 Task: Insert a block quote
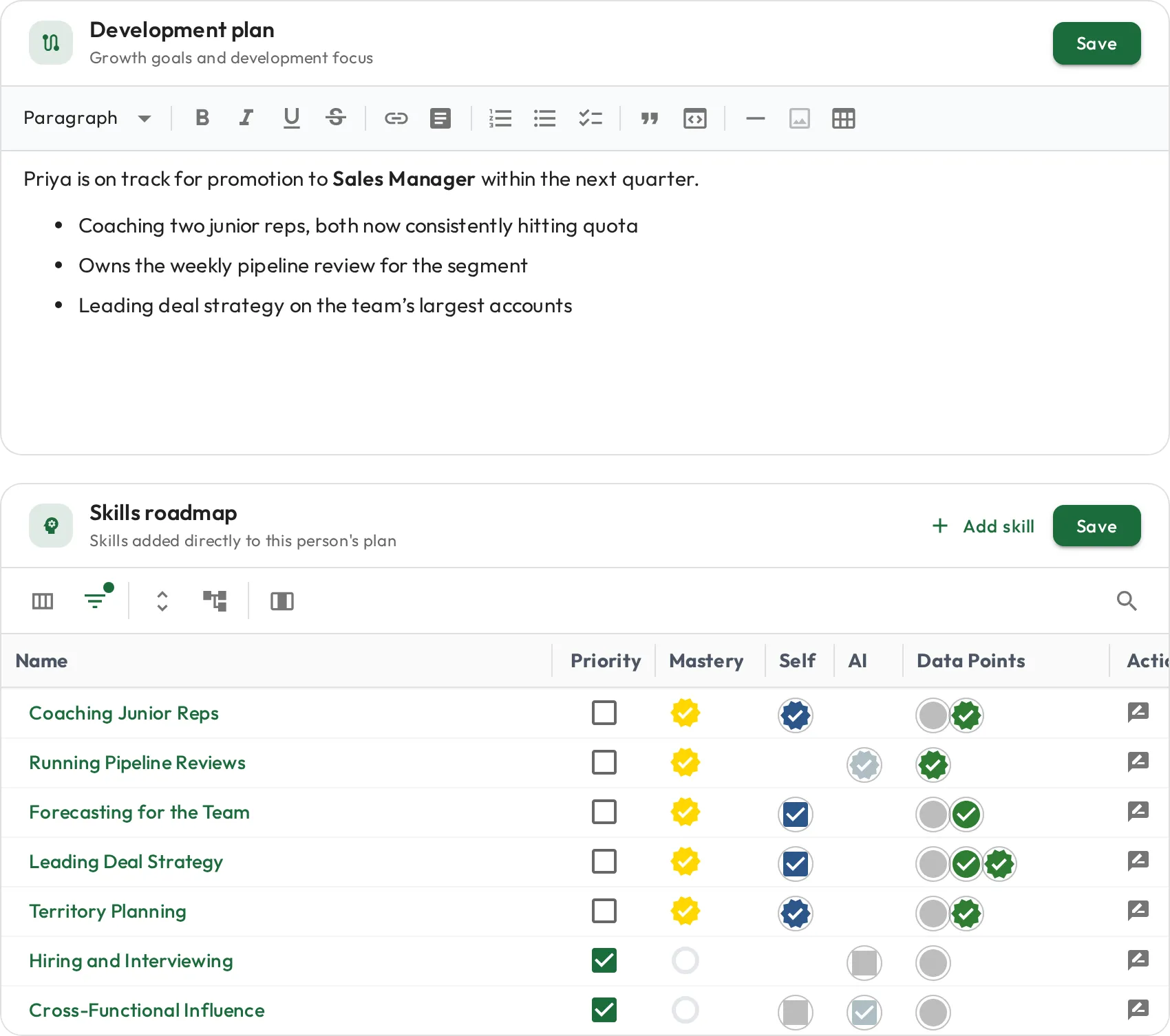650,118
